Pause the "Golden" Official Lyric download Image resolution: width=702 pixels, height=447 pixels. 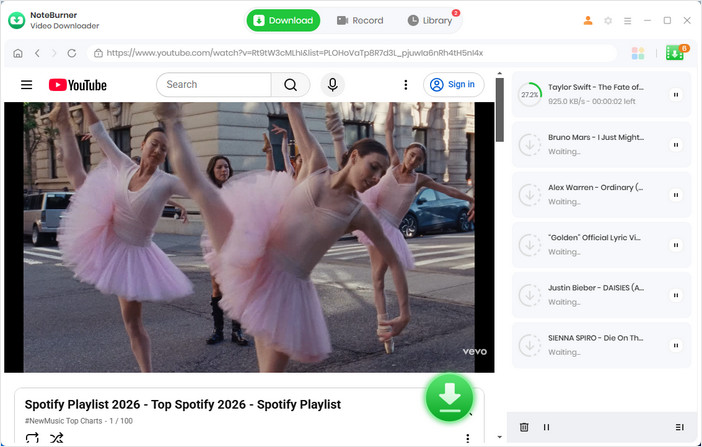pyautogui.click(x=676, y=245)
